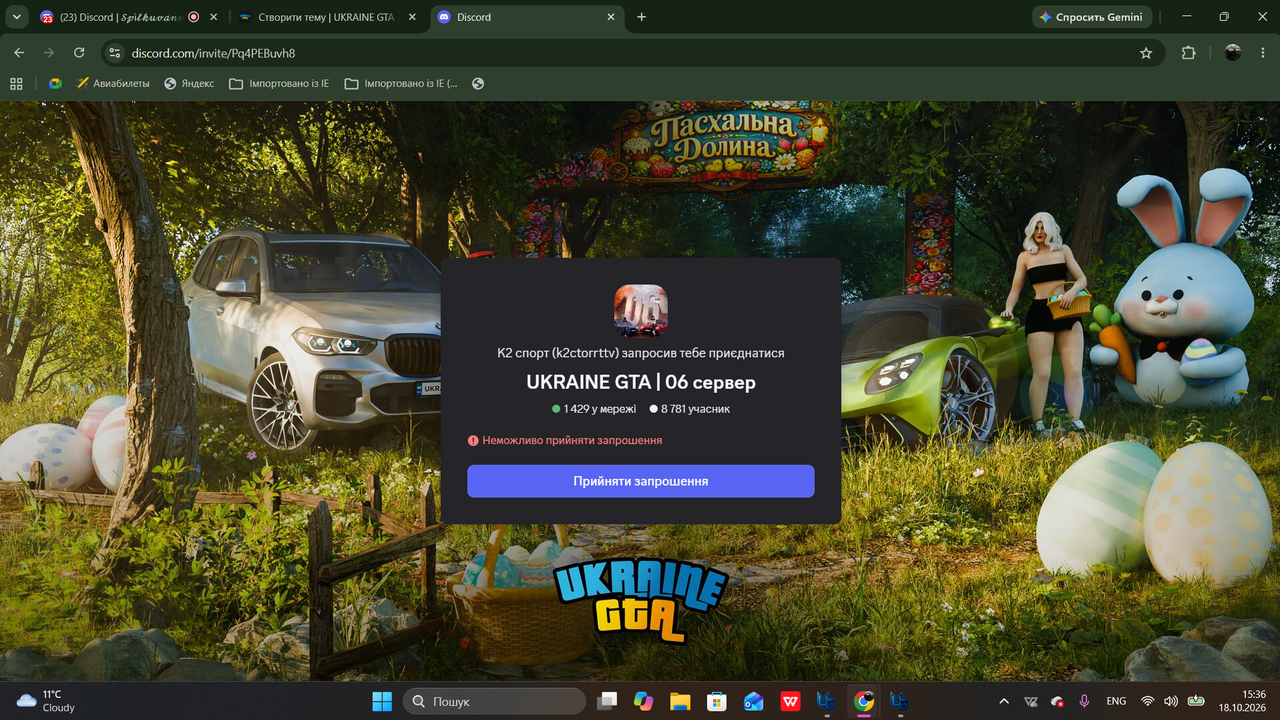The image size is (1280, 720).
Task: Switch the ENG input language
Action: (1116, 701)
